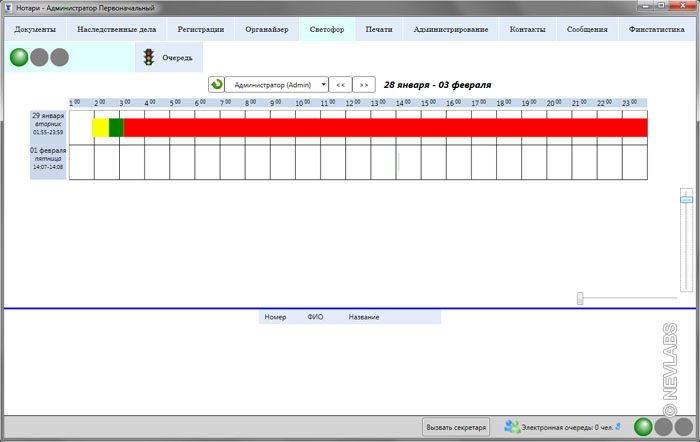The height and width of the screenshot is (442, 700).
Task: Click the green status light at top left
Action: click(20, 58)
